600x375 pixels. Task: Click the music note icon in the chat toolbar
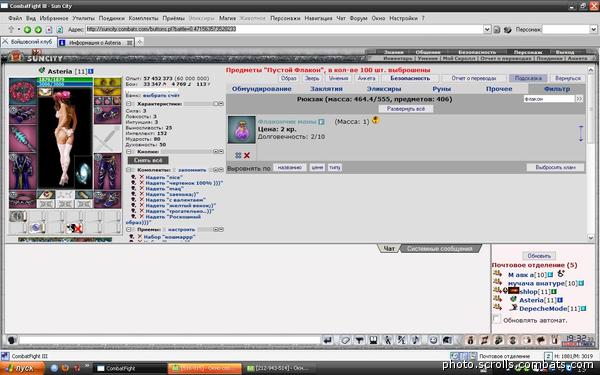(416, 340)
